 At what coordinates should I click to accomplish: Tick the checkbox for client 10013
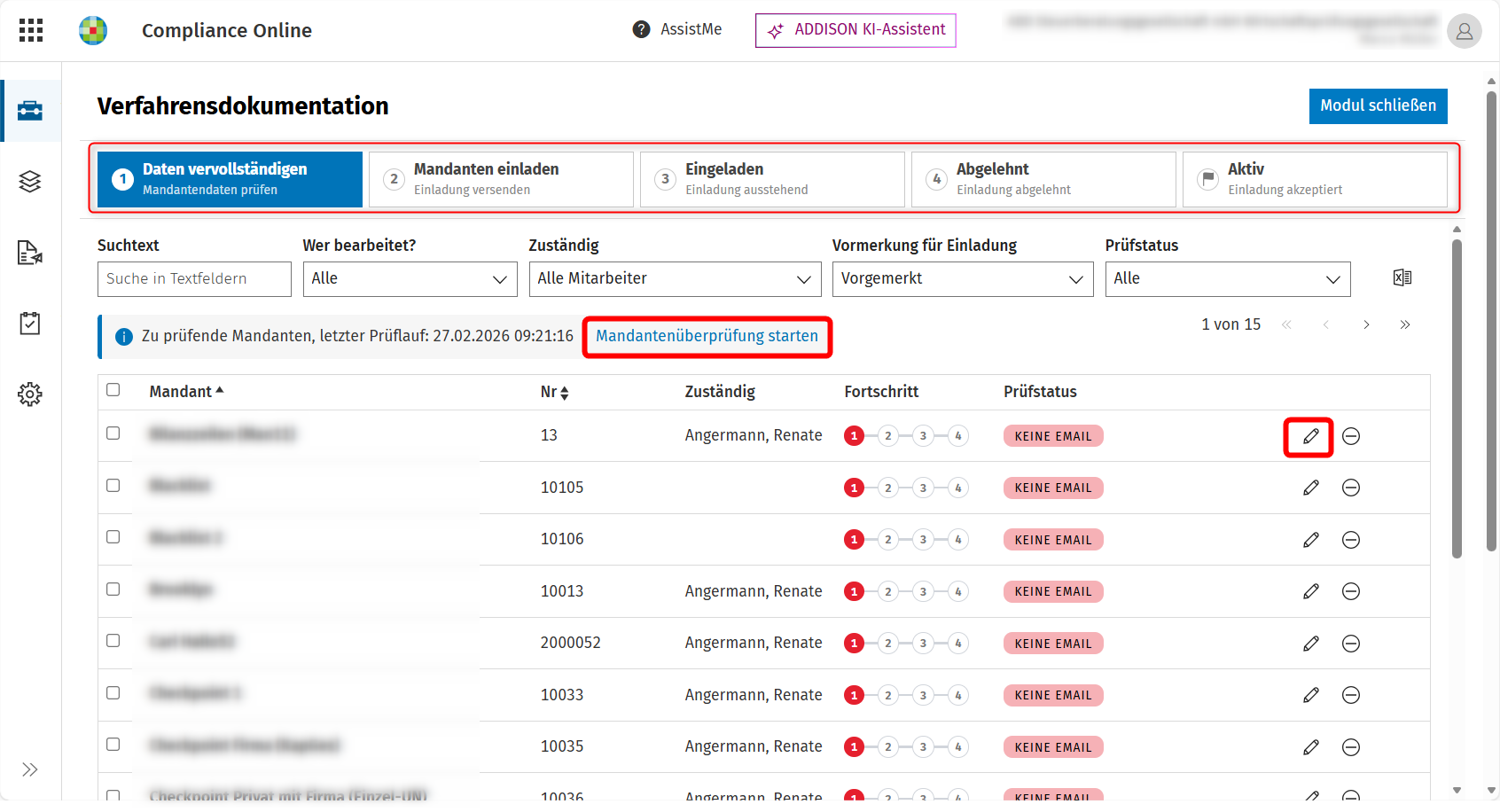[113, 589]
